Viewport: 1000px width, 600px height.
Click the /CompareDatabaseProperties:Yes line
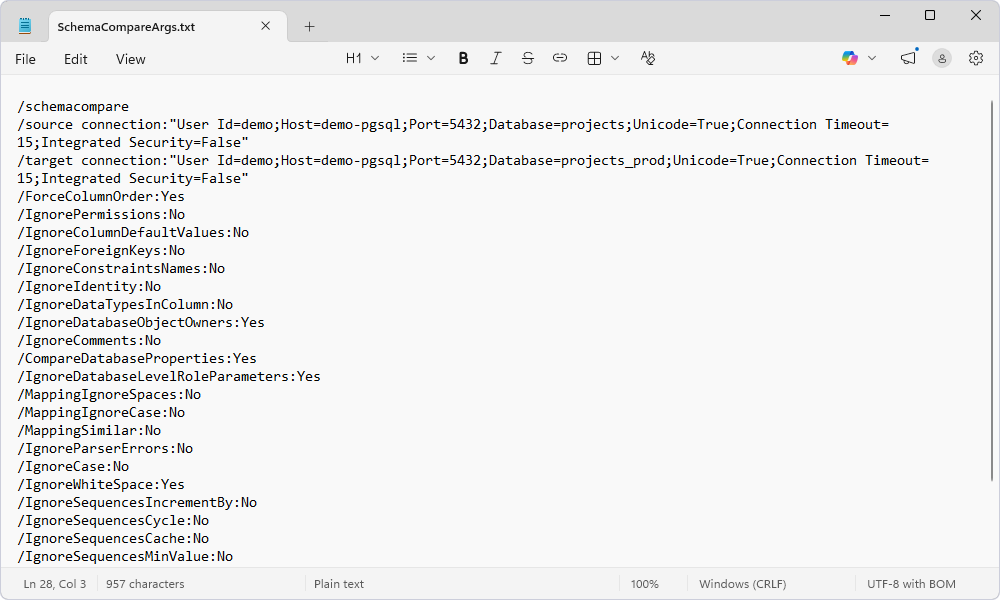click(136, 358)
